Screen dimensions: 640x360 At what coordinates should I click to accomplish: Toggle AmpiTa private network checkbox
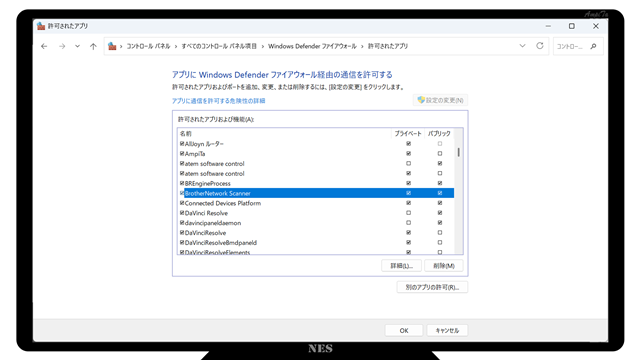point(409,153)
